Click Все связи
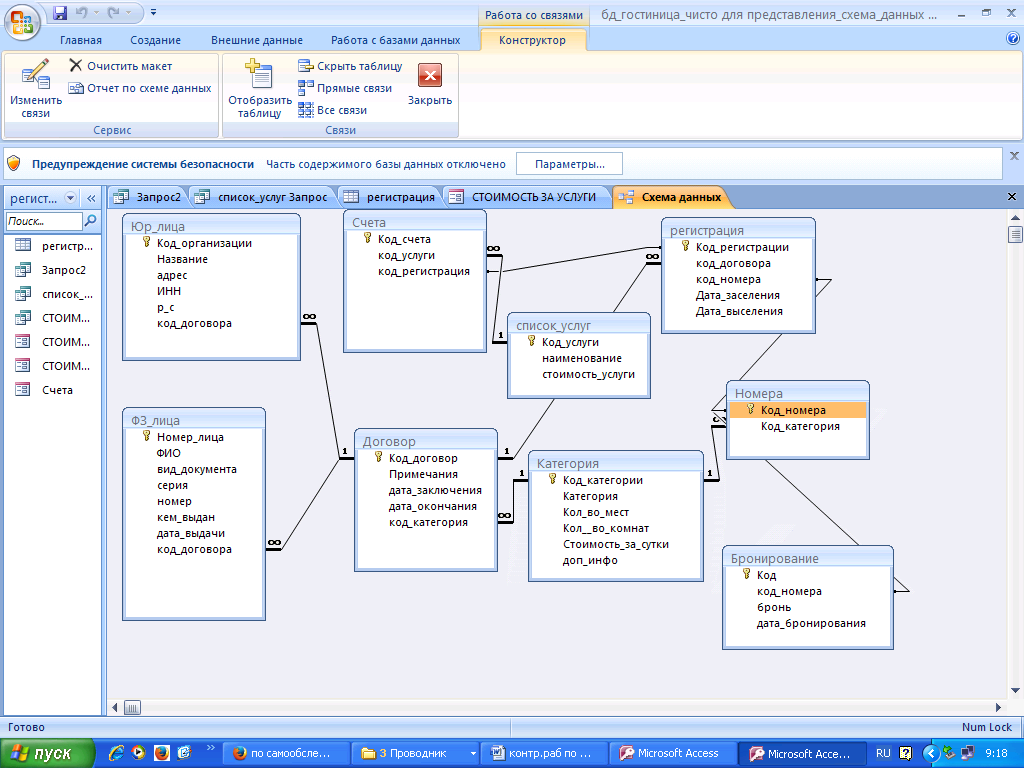1024x768 pixels. pos(332,110)
